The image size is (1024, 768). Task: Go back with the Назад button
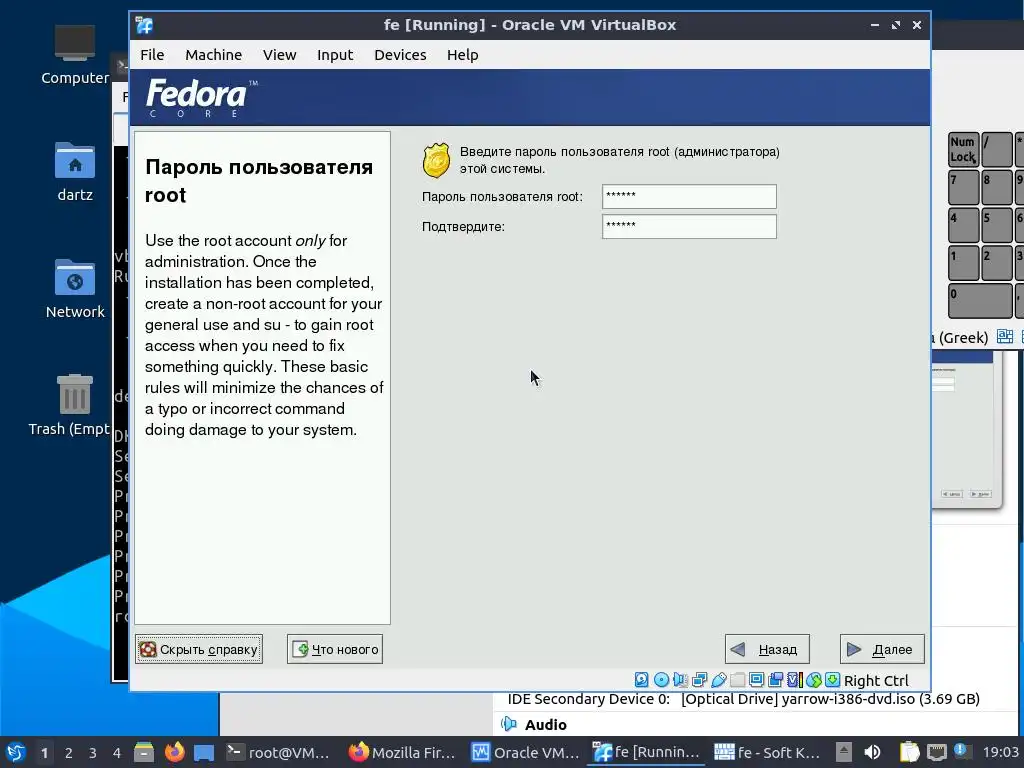coord(767,649)
